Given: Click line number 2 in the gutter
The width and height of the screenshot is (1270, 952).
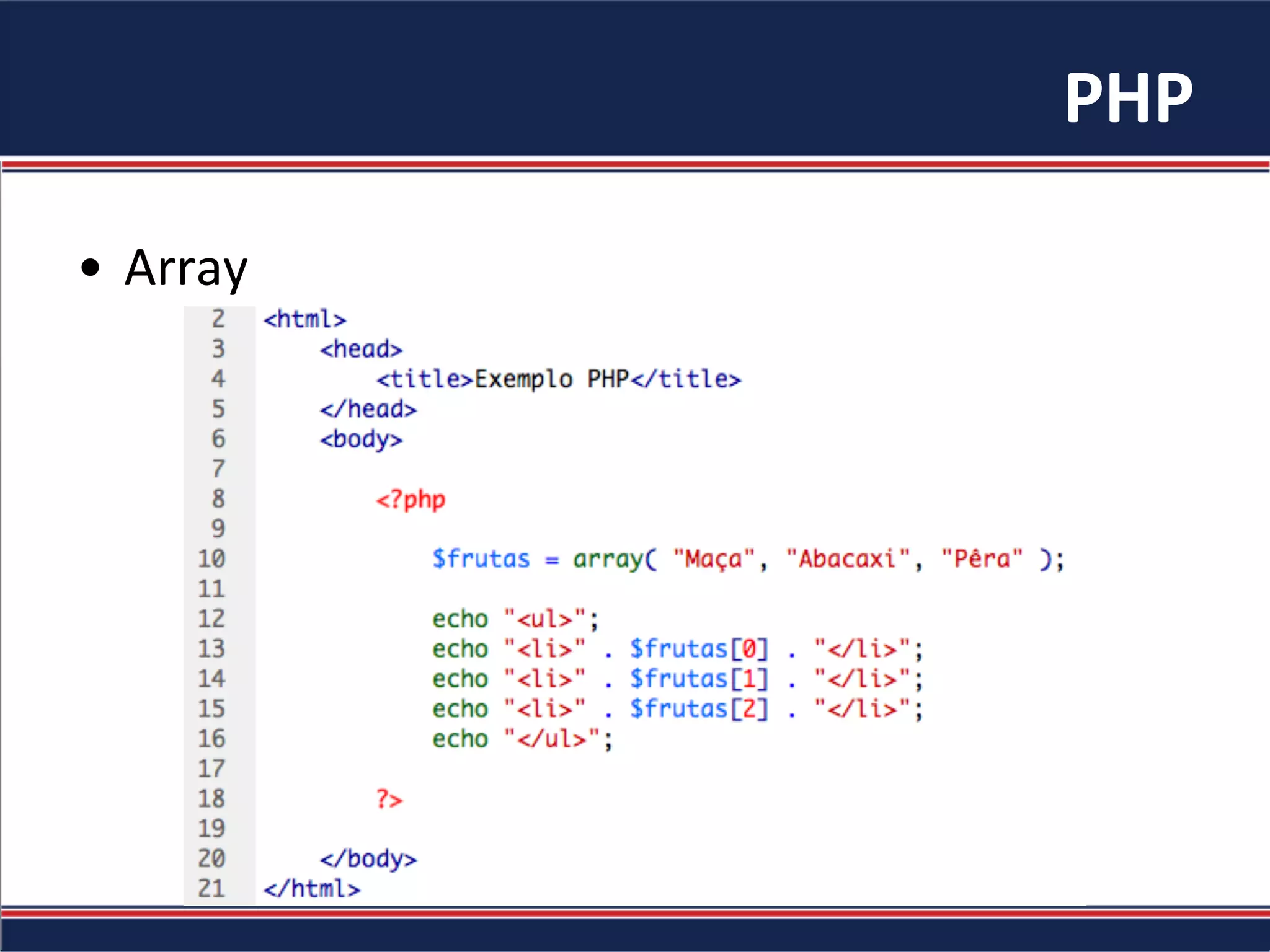Looking at the screenshot, I should point(218,319).
